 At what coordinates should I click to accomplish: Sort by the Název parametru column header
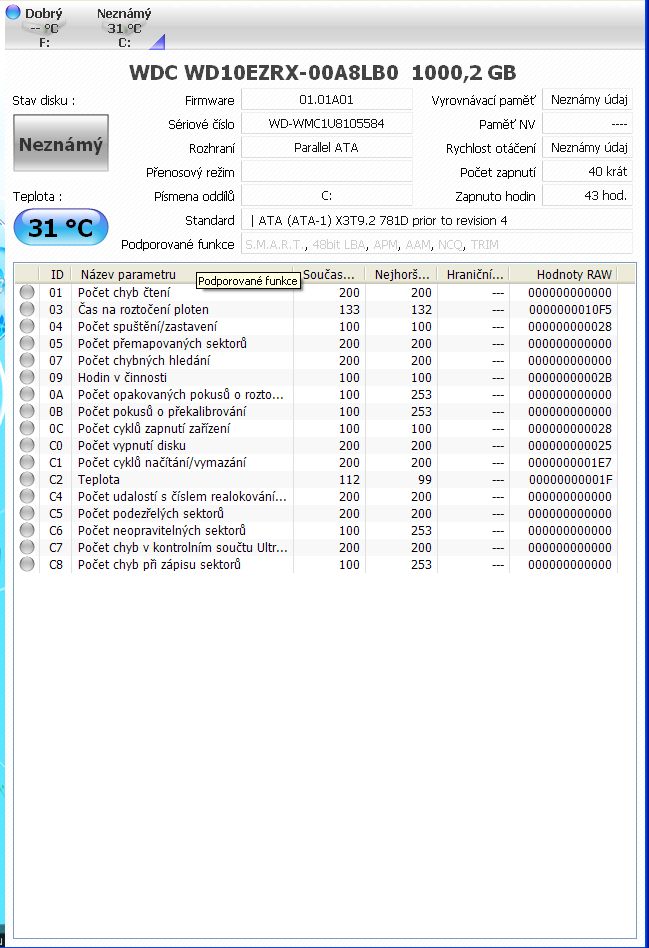127,274
